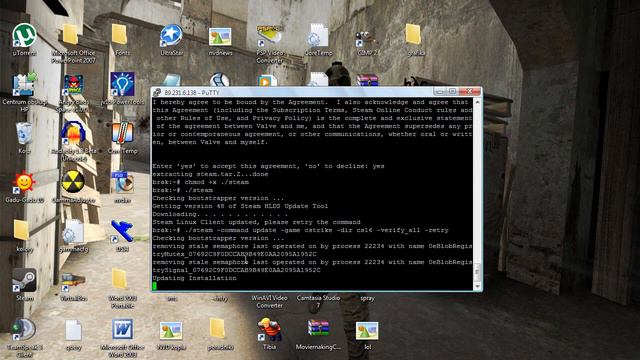Select the spray desktop label

(367, 298)
